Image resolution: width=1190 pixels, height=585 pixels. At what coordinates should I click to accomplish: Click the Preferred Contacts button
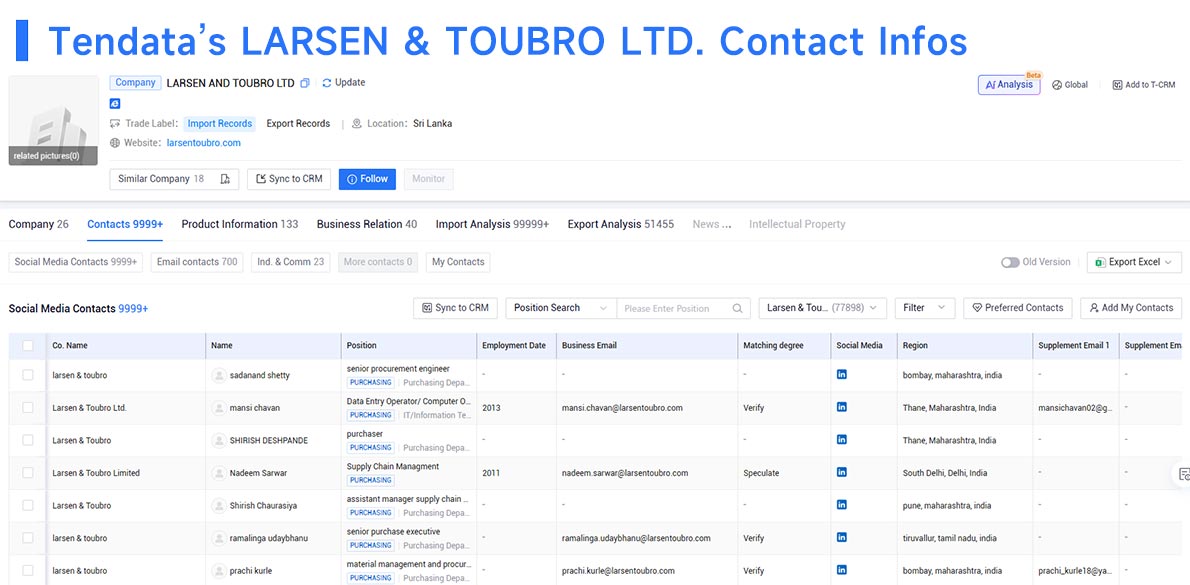coord(1018,308)
